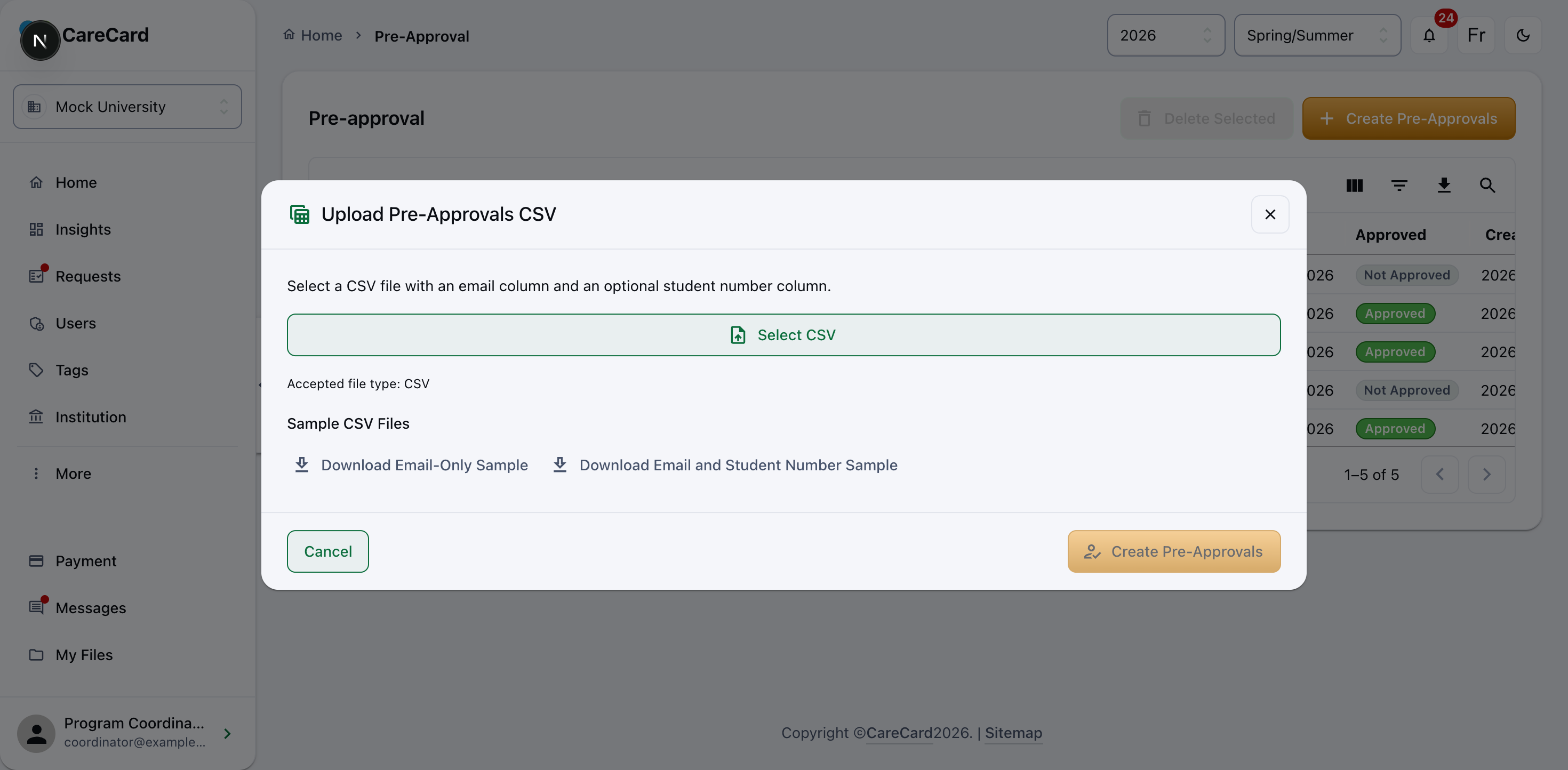Image resolution: width=1568 pixels, height=770 pixels.
Task: Go to previous table page arrow
Action: tap(1439, 474)
